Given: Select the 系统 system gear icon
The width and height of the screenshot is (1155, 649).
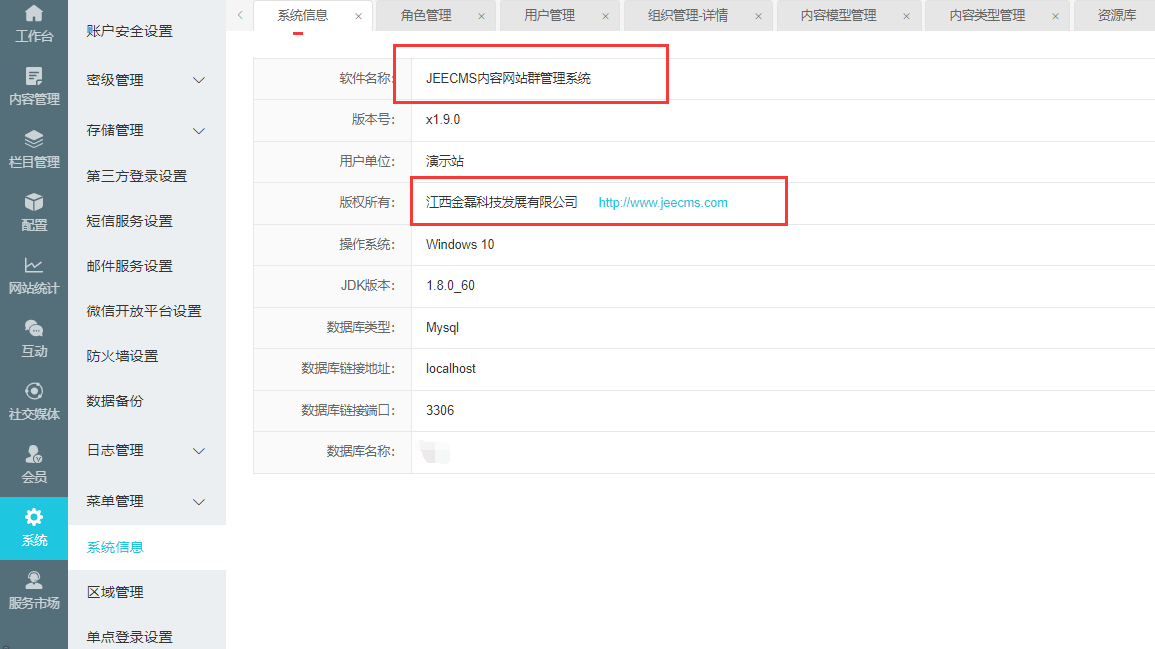Looking at the screenshot, I should (x=34, y=527).
